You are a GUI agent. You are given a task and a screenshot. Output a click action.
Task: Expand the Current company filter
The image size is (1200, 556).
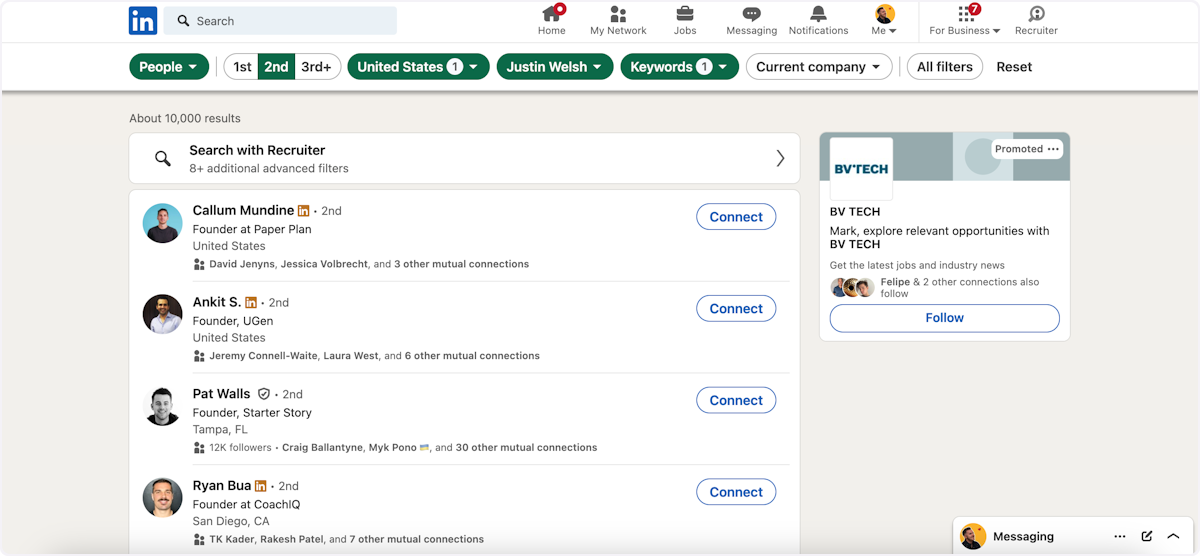[818, 67]
